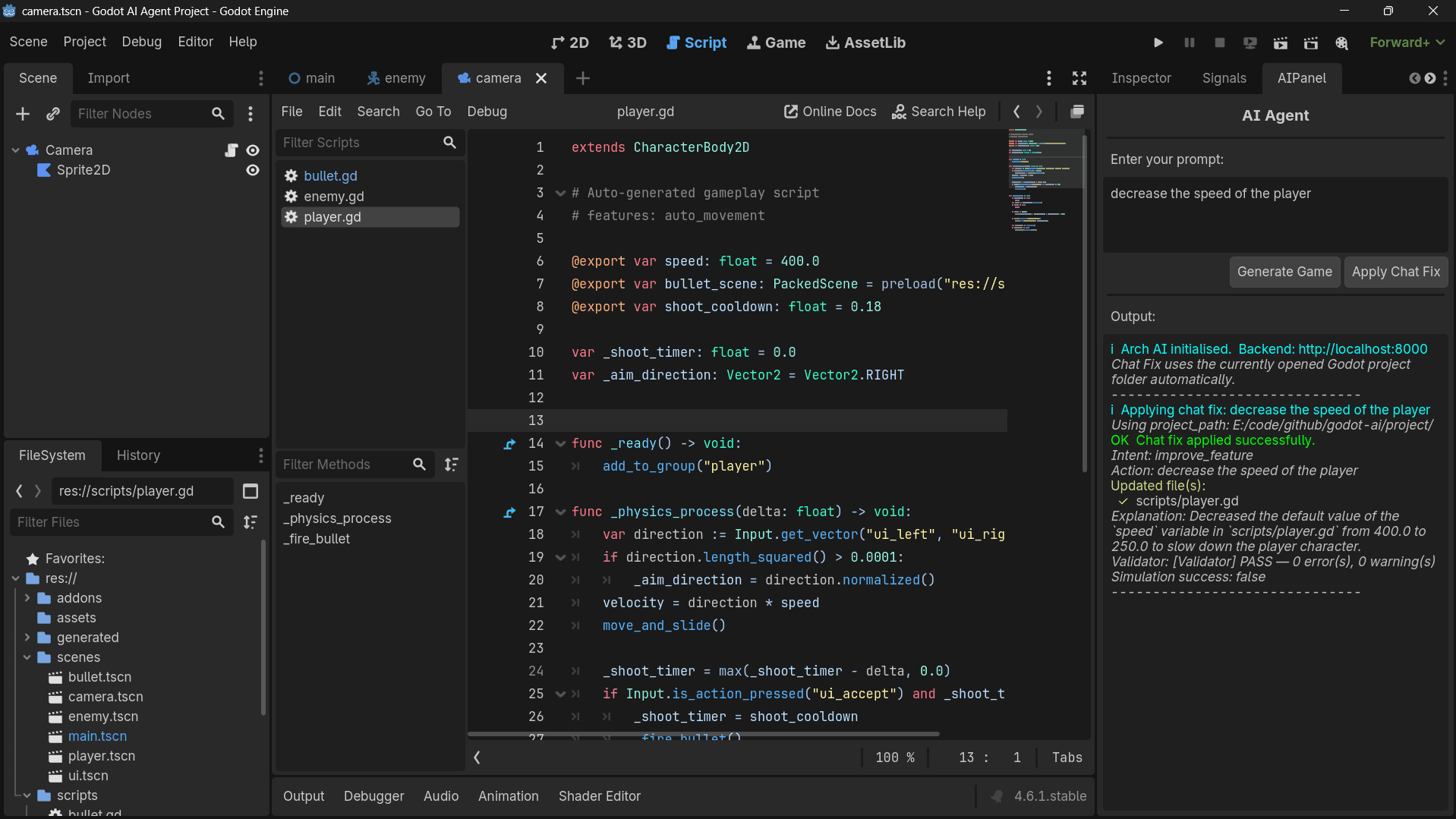This screenshot has height=819, width=1456.
Task: Open Forward+ renderer dropdown
Action: point(1407,43)
